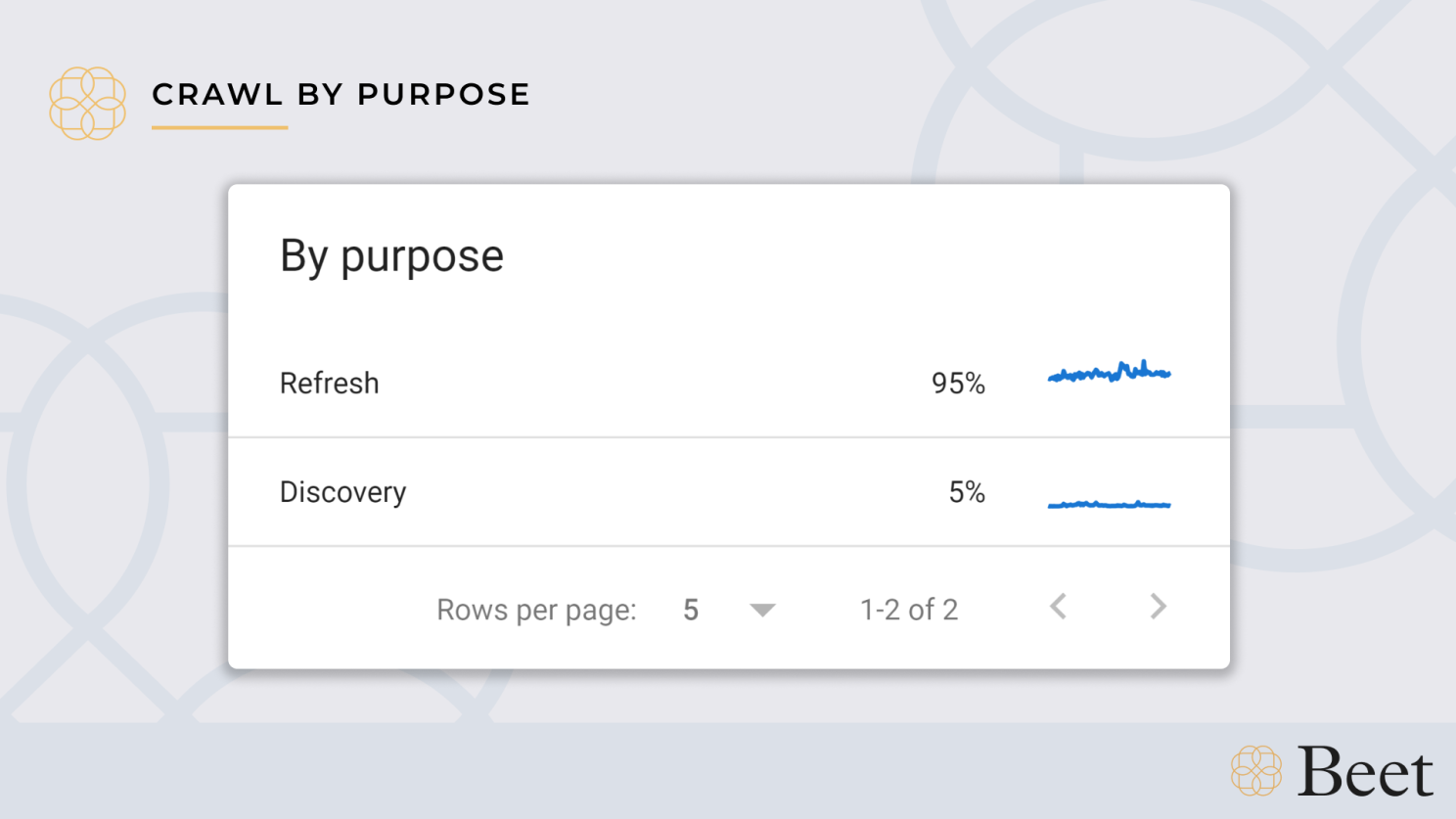This screenshot has width=1456, height=819.
Task: Click the 5% value for Discovery
Action: pyautogui.click(x=967, y=491)
